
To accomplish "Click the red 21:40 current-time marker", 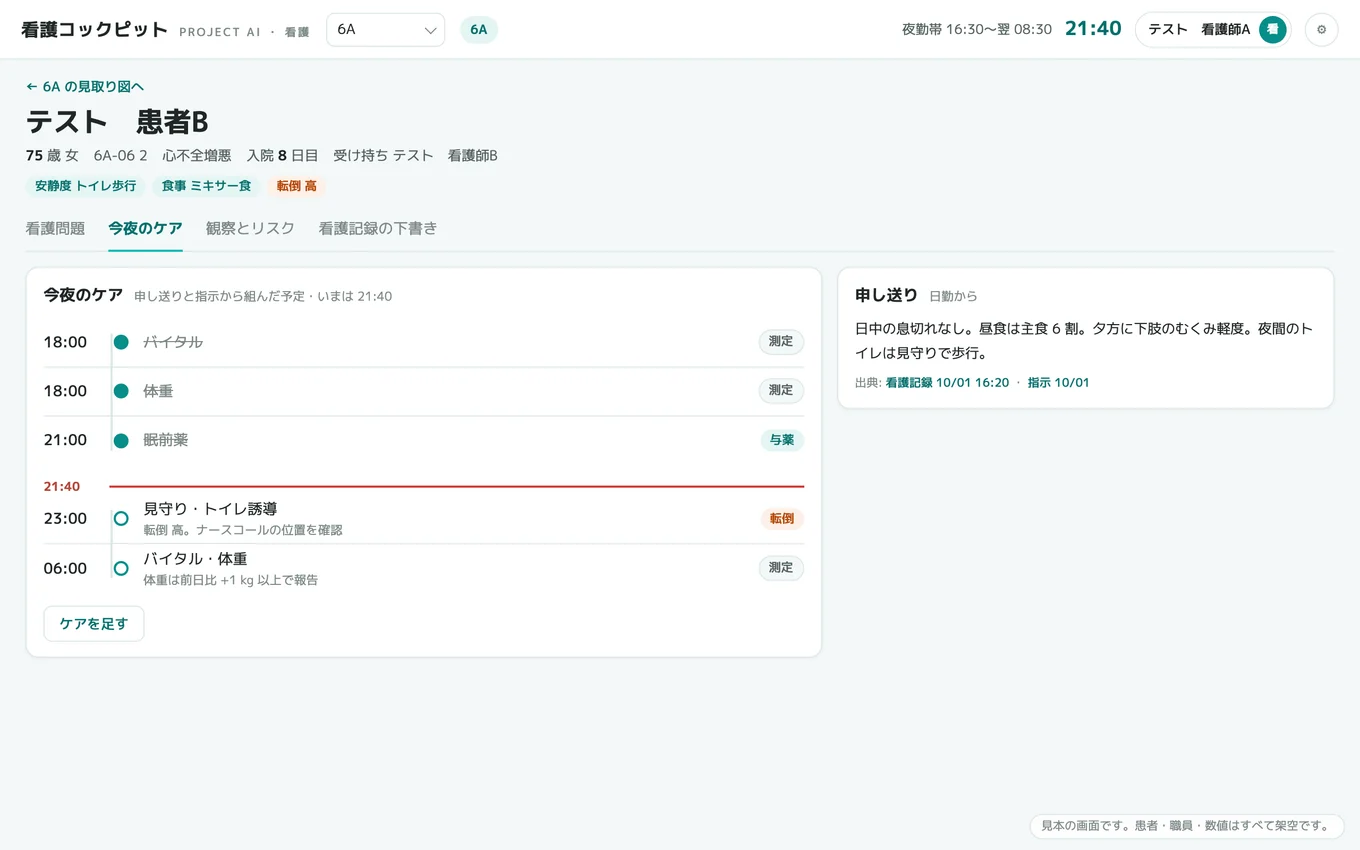I will 62,487.
